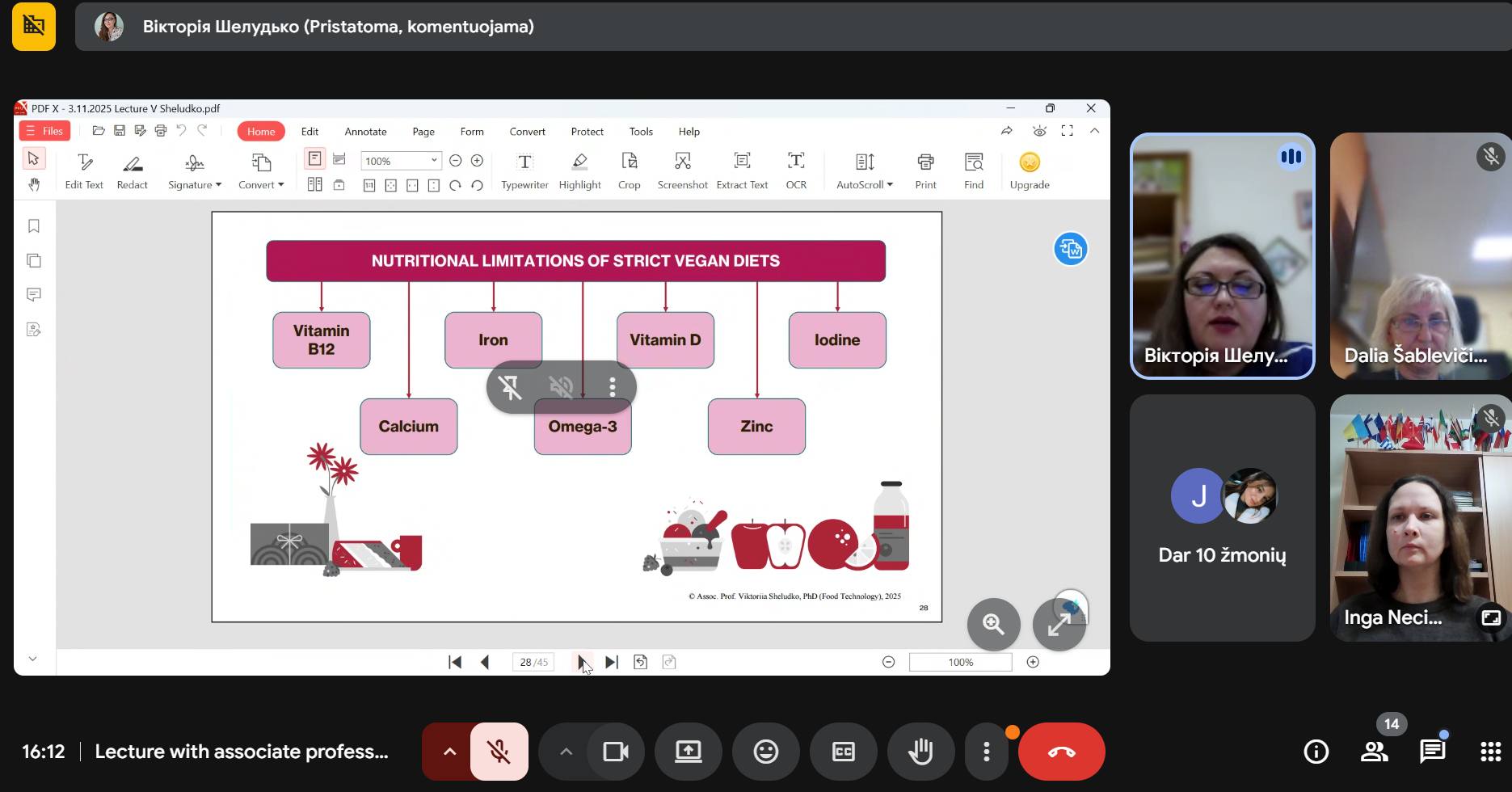Click the stop presentation yellow icon
The image size is (1512, 792).
coord(34,27)
